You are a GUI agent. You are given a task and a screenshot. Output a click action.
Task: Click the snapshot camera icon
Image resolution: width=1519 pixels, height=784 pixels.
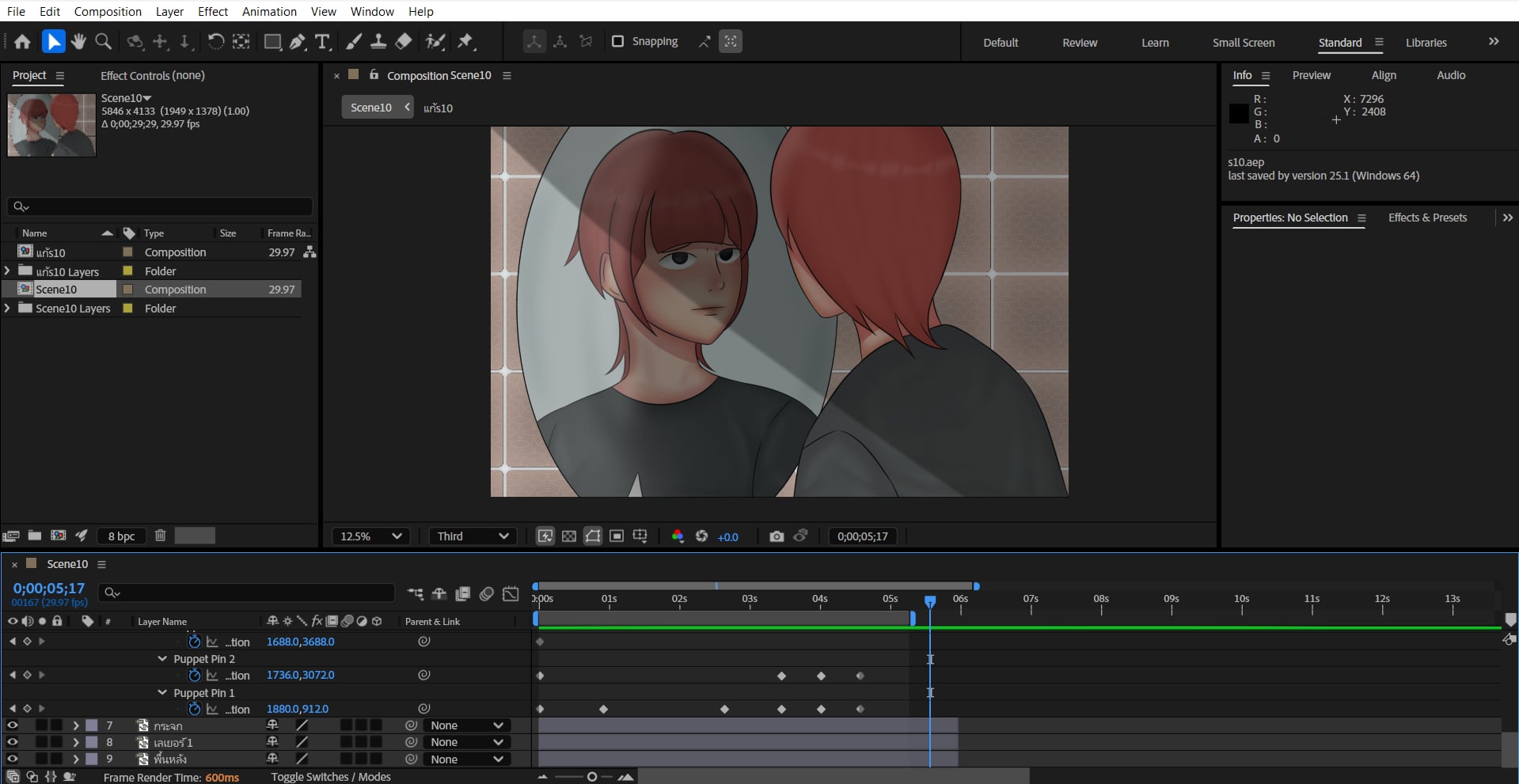coord(777,536)
